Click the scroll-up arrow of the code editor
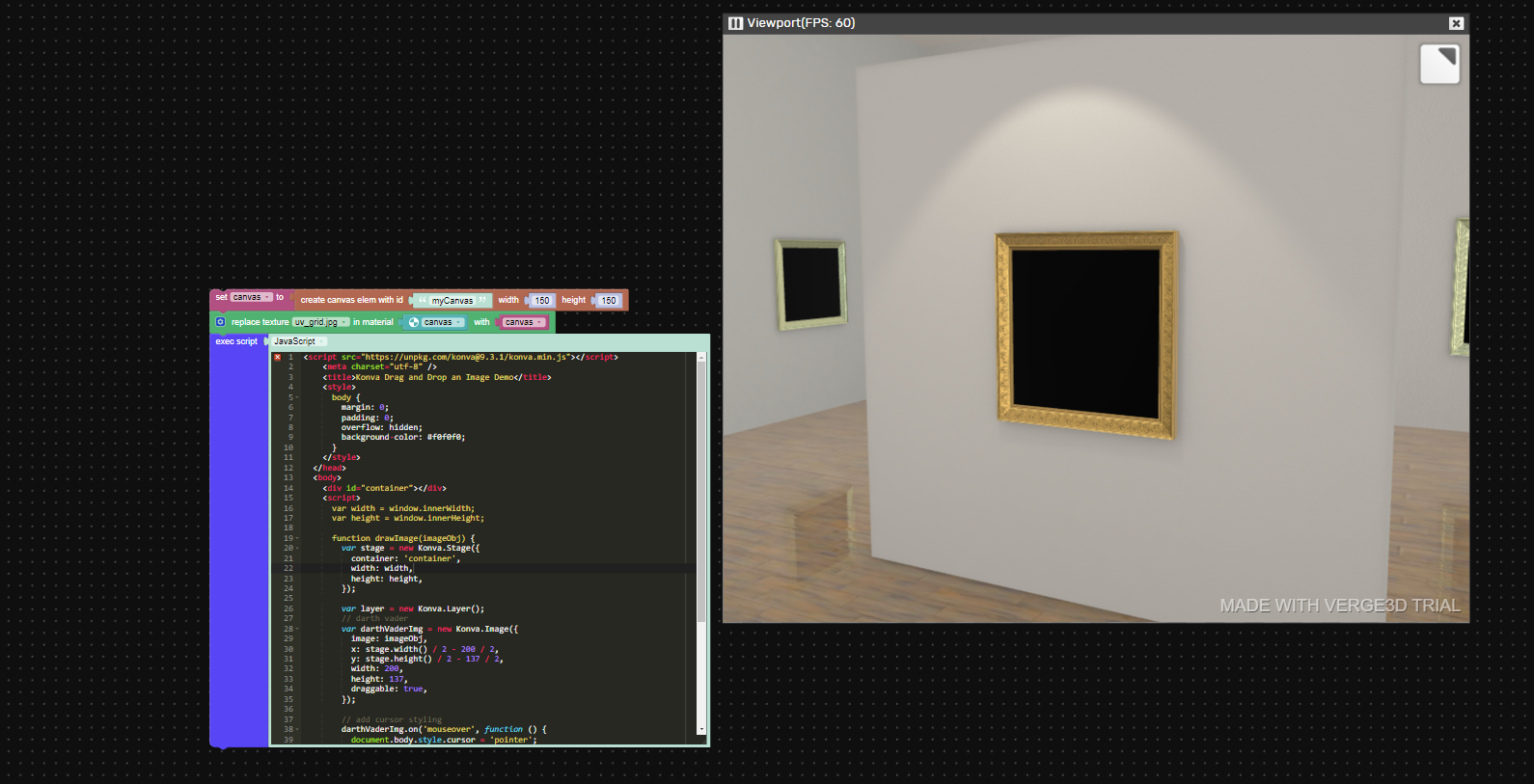 point(701,357)
